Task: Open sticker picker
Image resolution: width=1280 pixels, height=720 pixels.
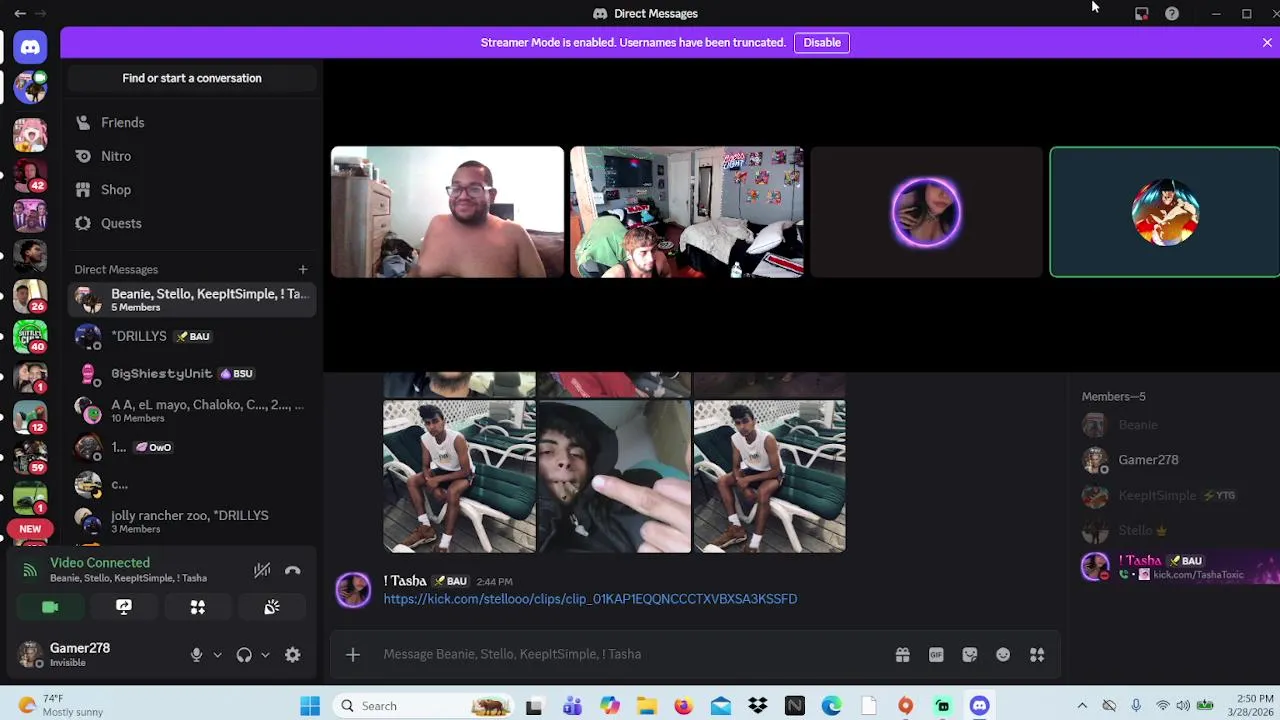Action: (969, 654)
